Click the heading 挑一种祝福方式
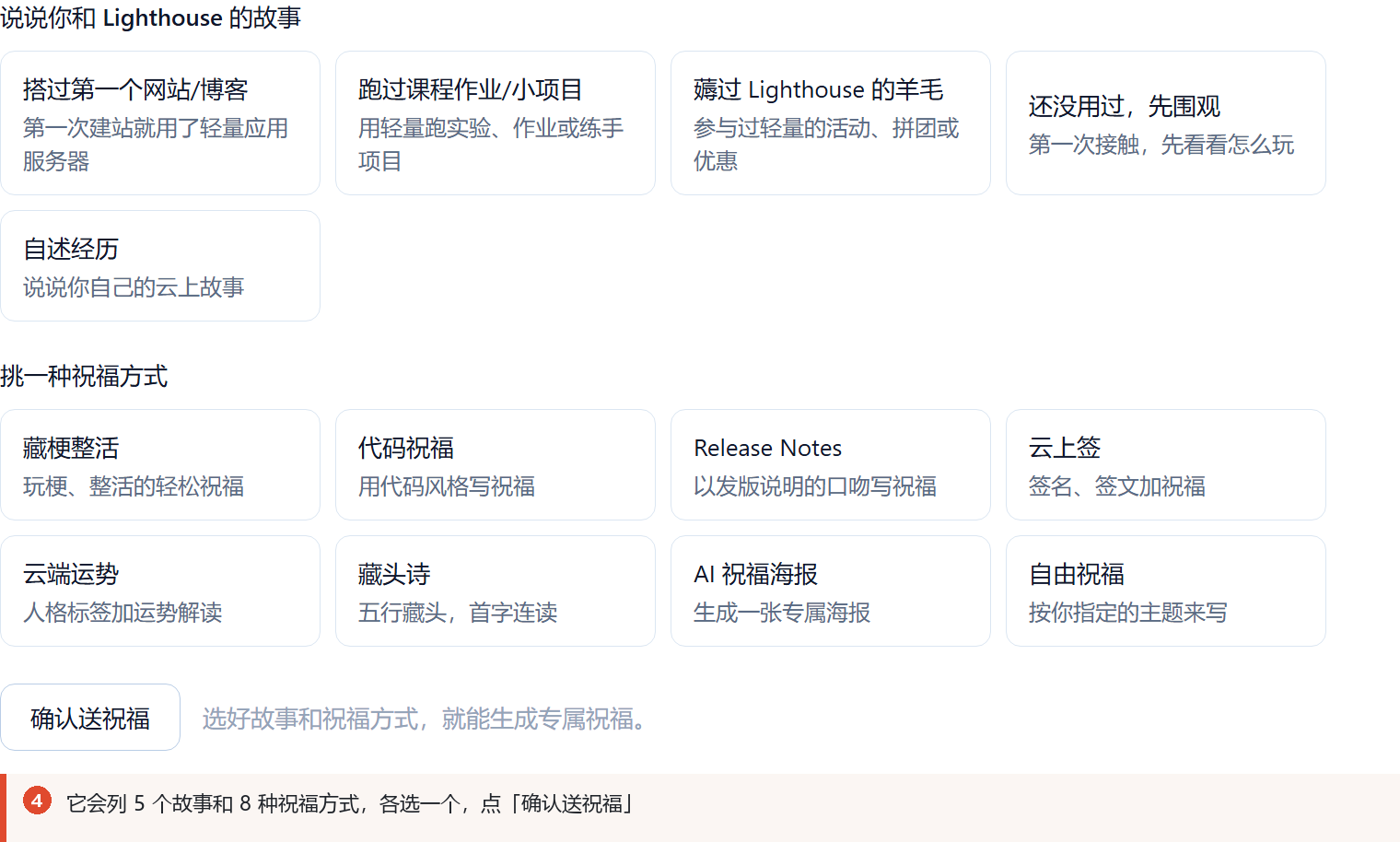 pyautogui.click(x=84, y=376)
